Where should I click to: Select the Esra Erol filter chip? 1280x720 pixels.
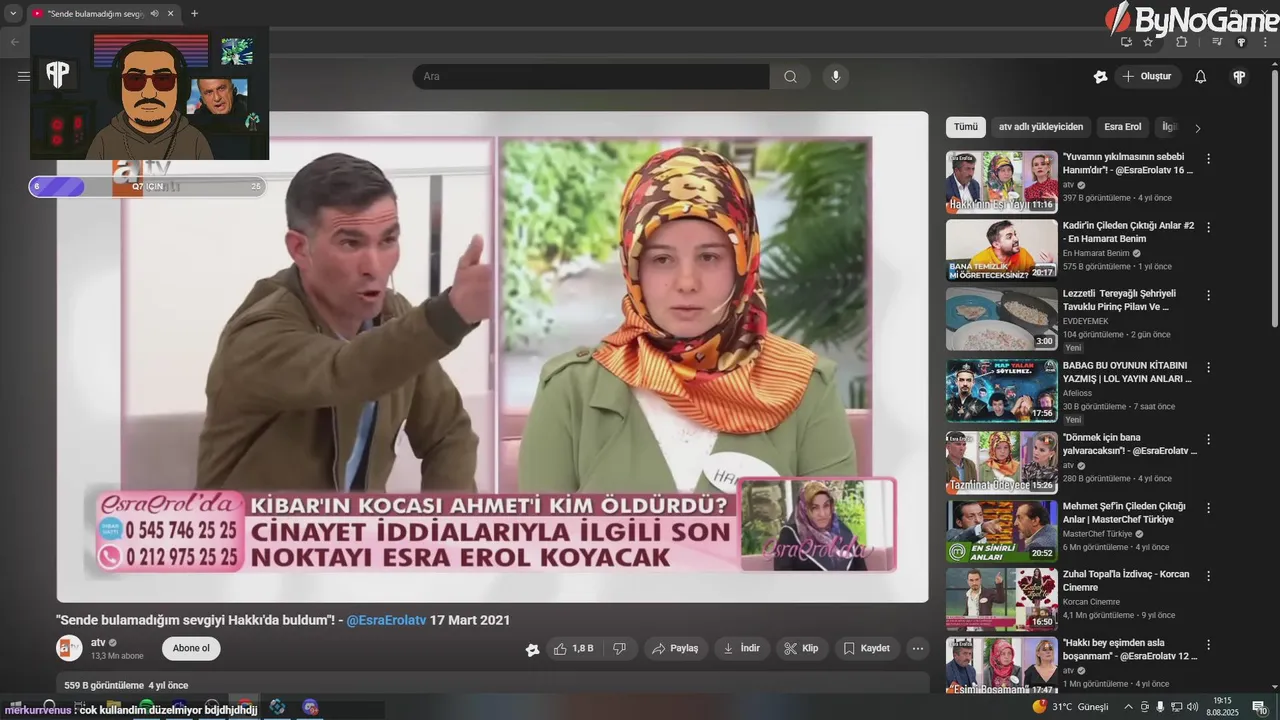(1122, 127)
